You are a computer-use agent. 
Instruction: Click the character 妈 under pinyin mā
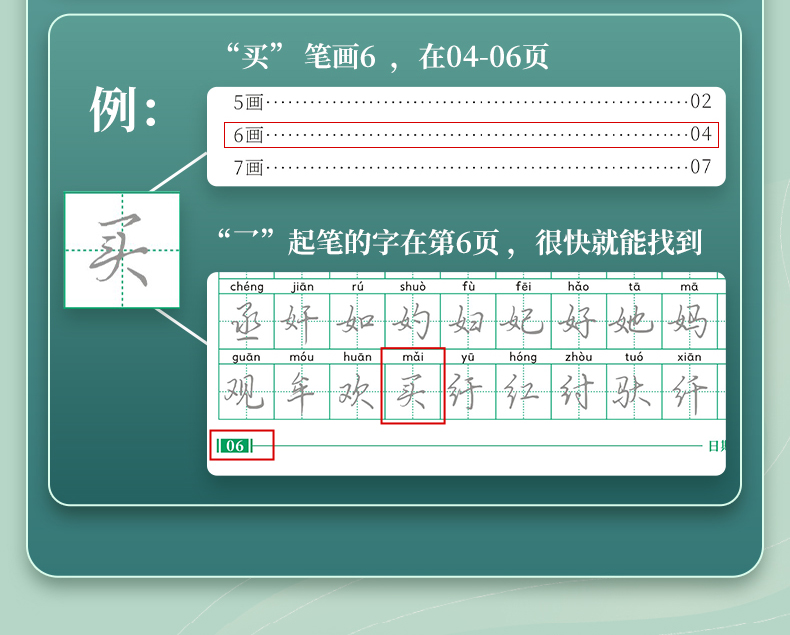point(689,322)
